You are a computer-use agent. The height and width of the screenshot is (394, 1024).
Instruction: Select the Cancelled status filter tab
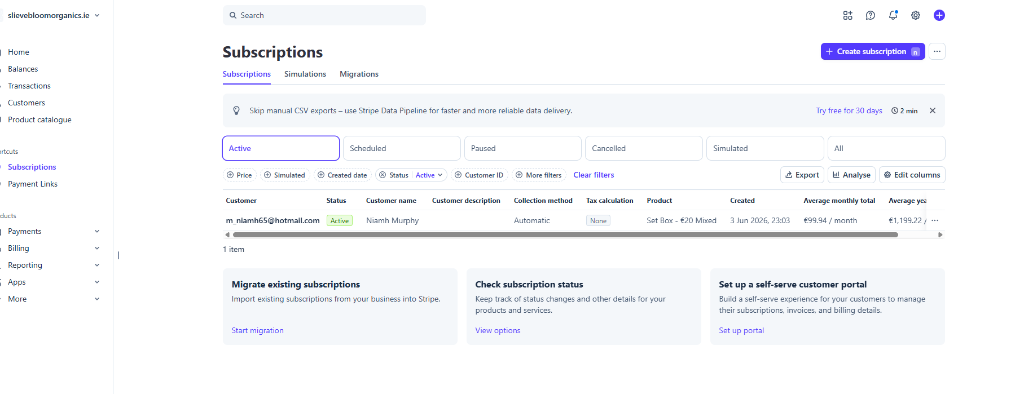pyautogui.click(x=644, y=148)
